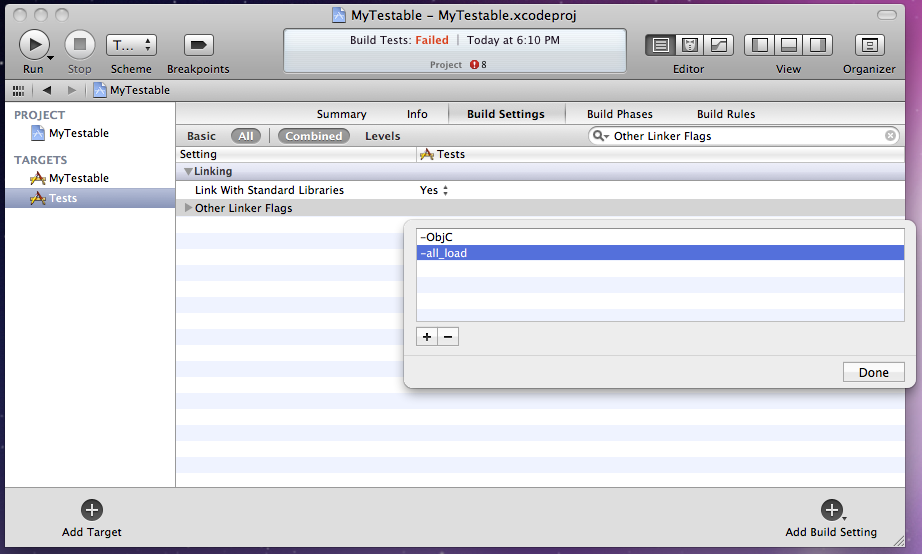Click the MyTestable jump bar item

point(132,90)
